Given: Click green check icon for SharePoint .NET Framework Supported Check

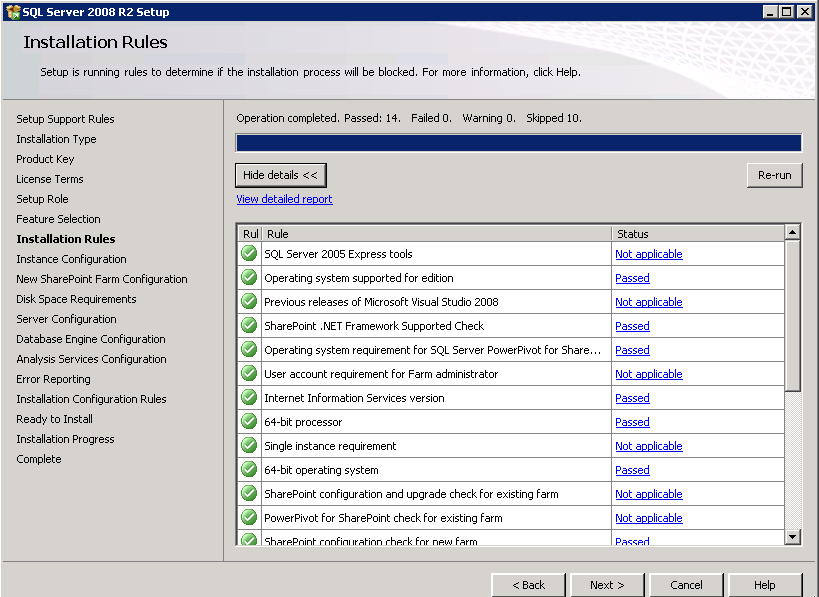Looking at the screenshot, I should click(249, 325).
